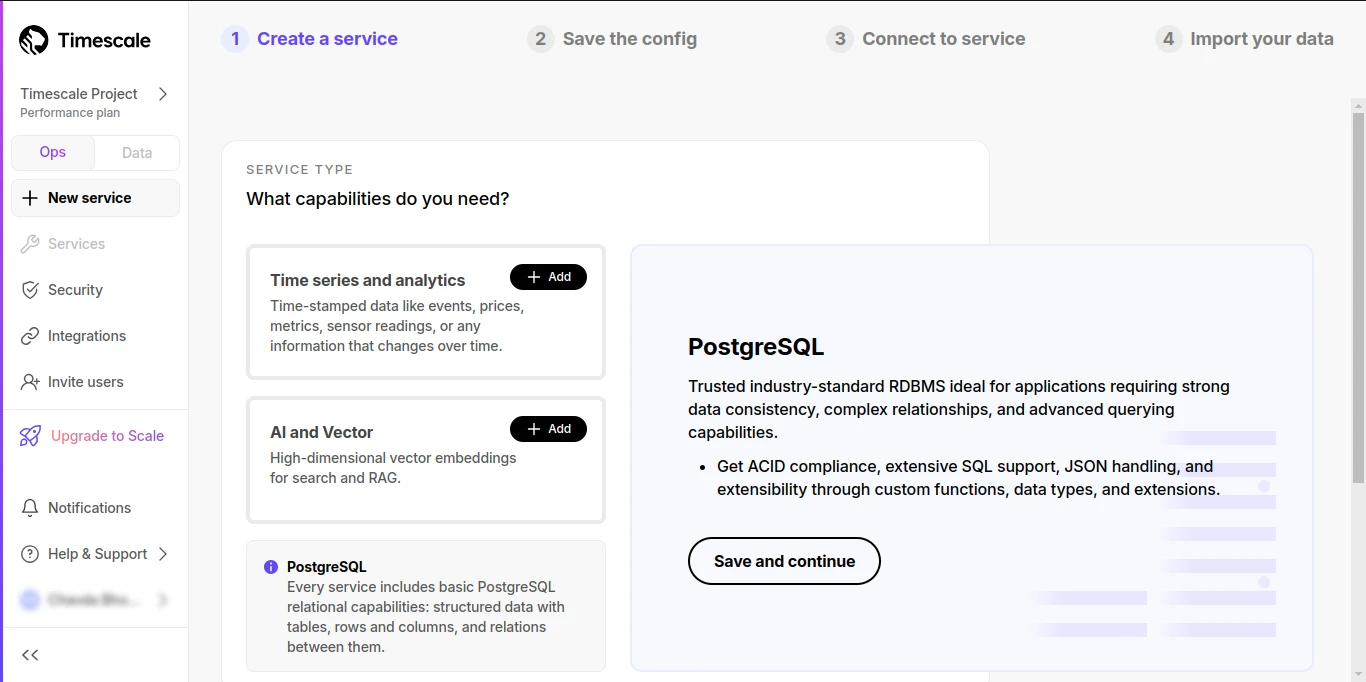Click the New service button
The width and height of the screenshot is (1366, 682).
pyautogui.click(x=95, y=198)
